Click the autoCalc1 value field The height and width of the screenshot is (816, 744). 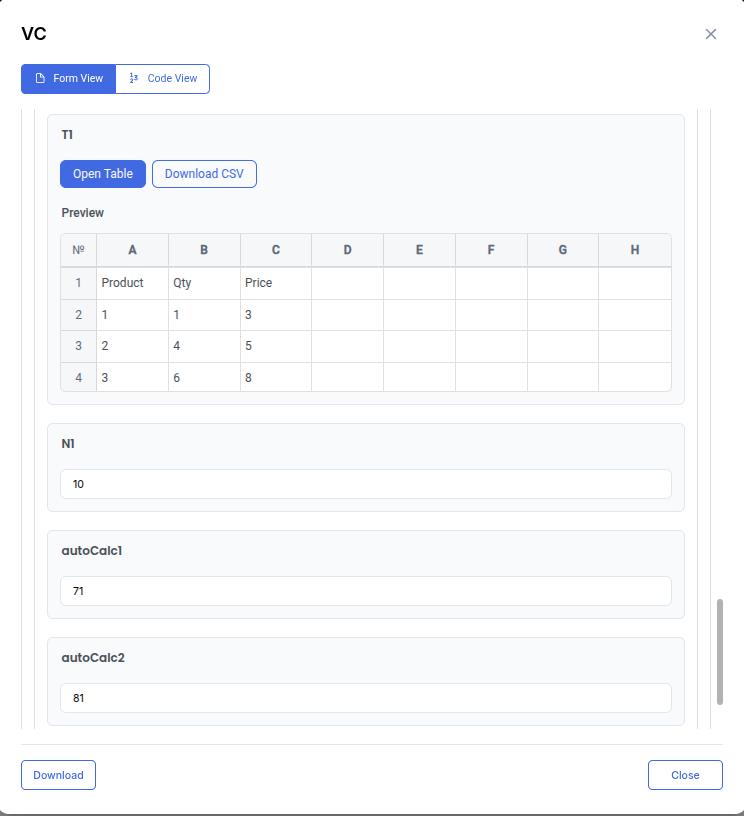click(365, 591)
